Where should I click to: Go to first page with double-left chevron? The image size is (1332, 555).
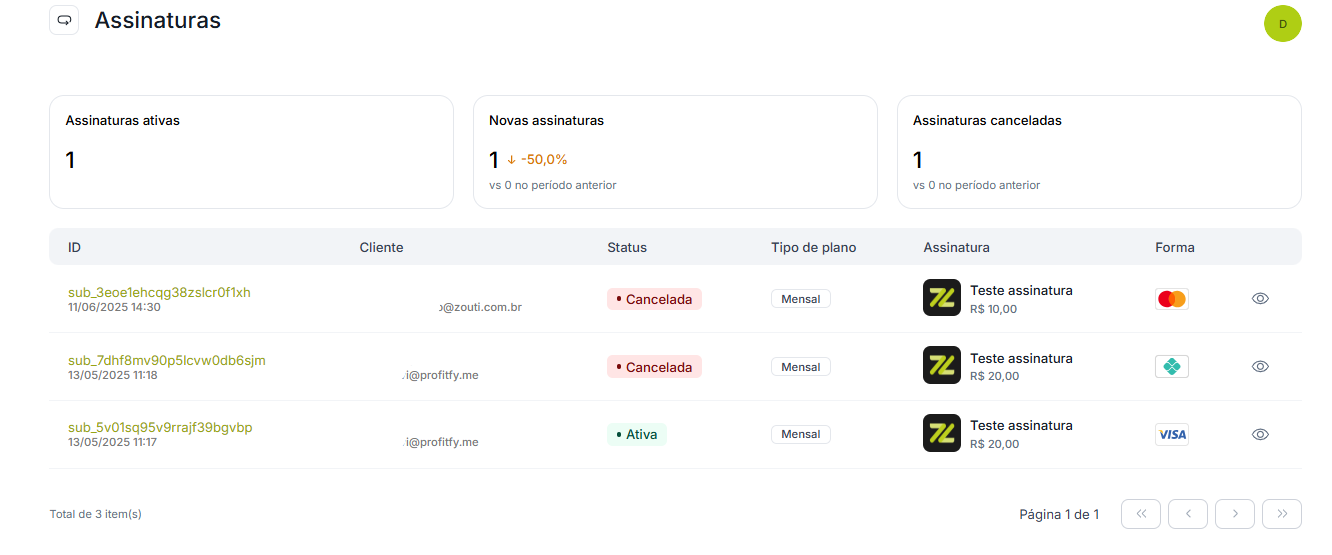(1141, 514)
